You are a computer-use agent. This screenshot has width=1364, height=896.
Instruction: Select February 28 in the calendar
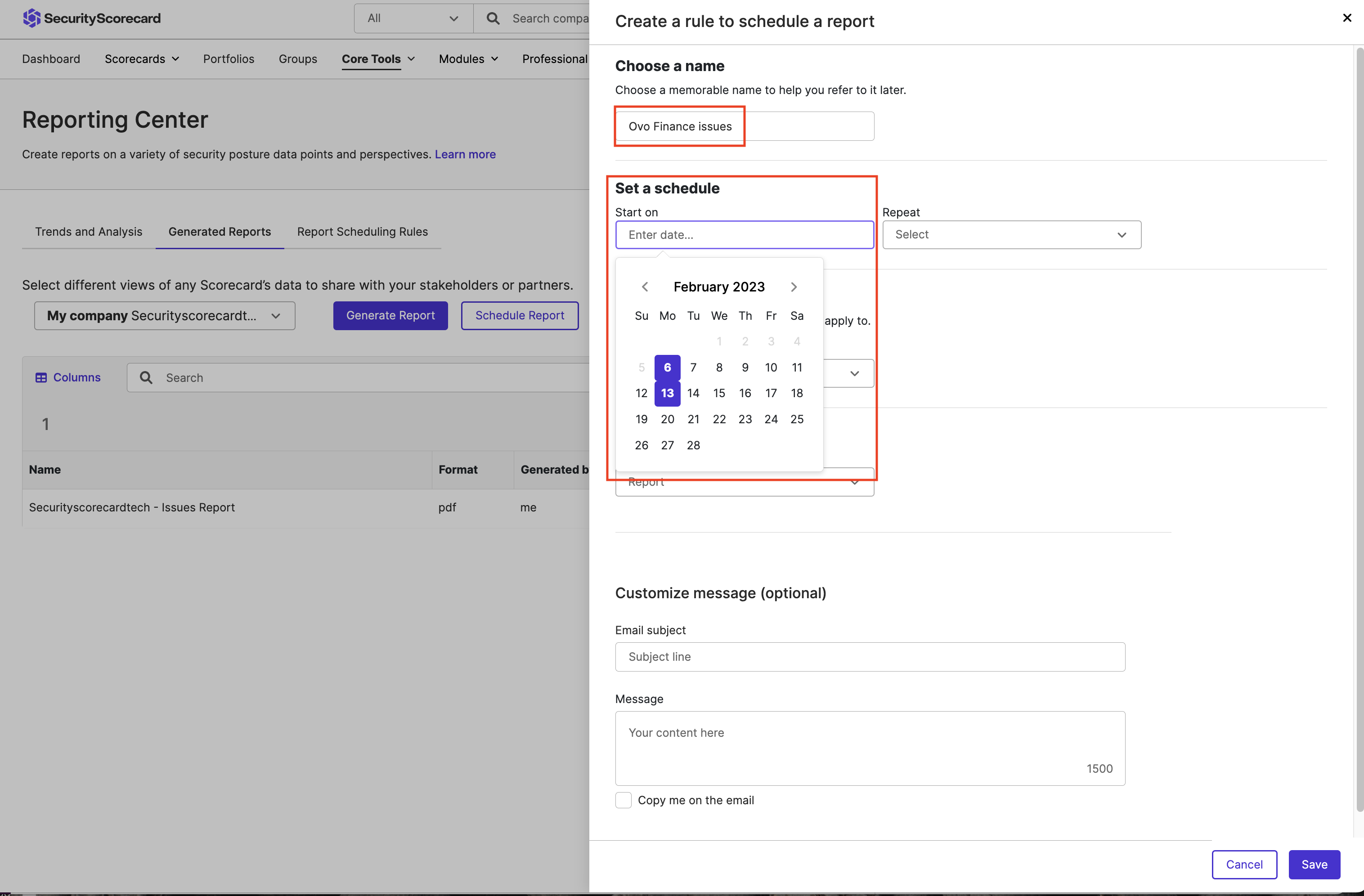[693, 445]
